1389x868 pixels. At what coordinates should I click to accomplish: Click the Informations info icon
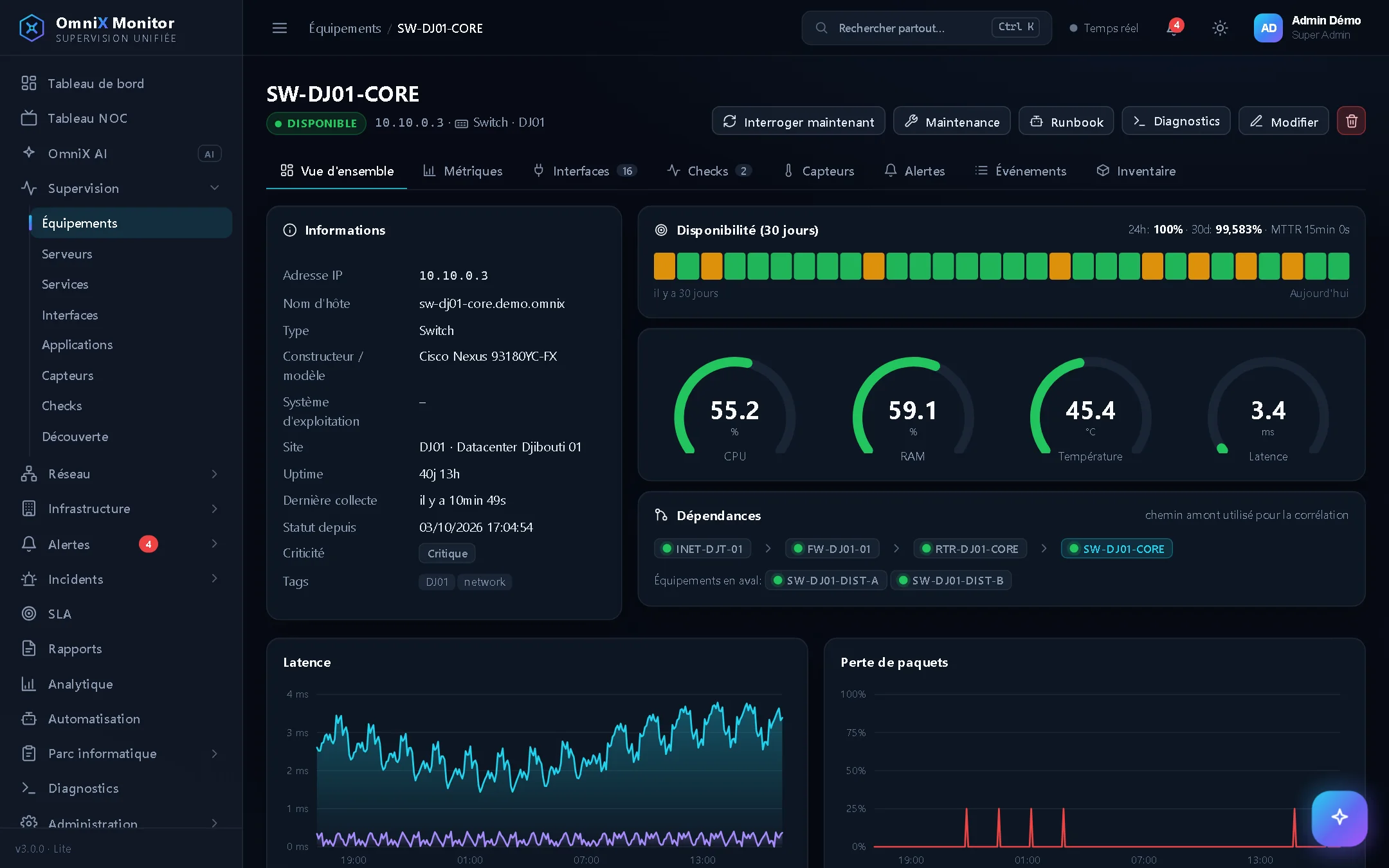[x=289, y=230]
